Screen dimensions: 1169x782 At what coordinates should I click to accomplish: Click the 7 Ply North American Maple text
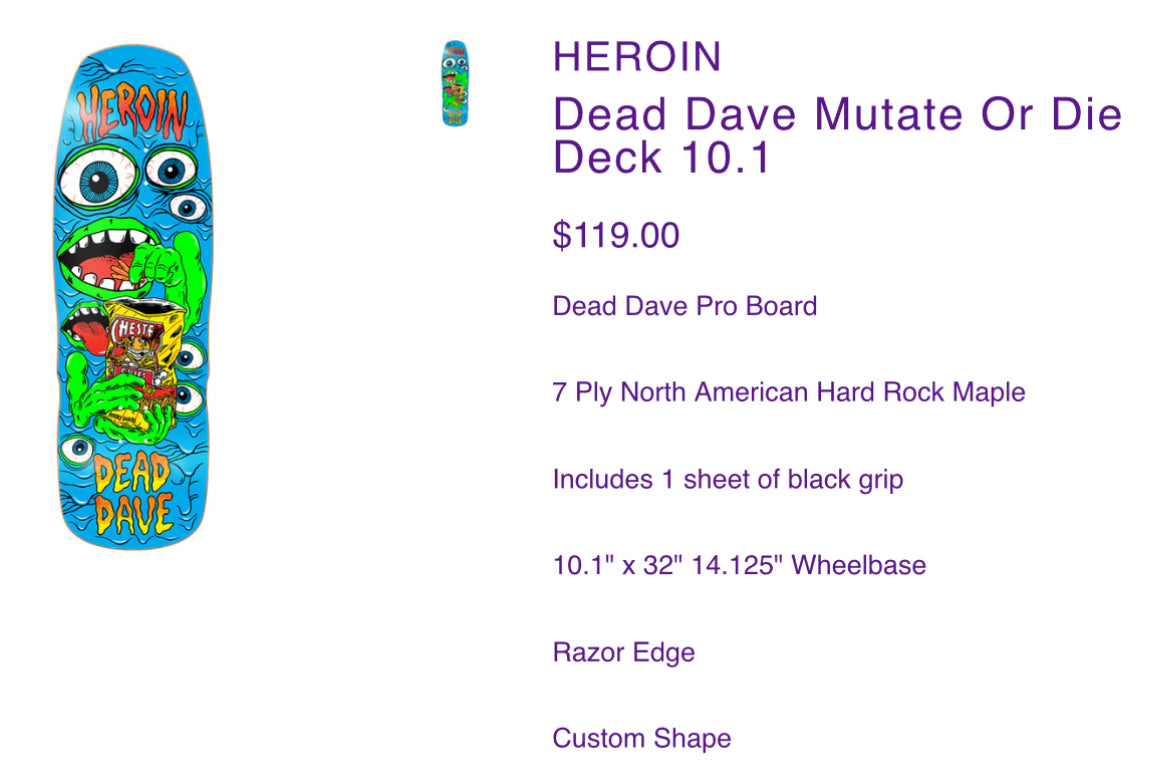tap(789, 392)
